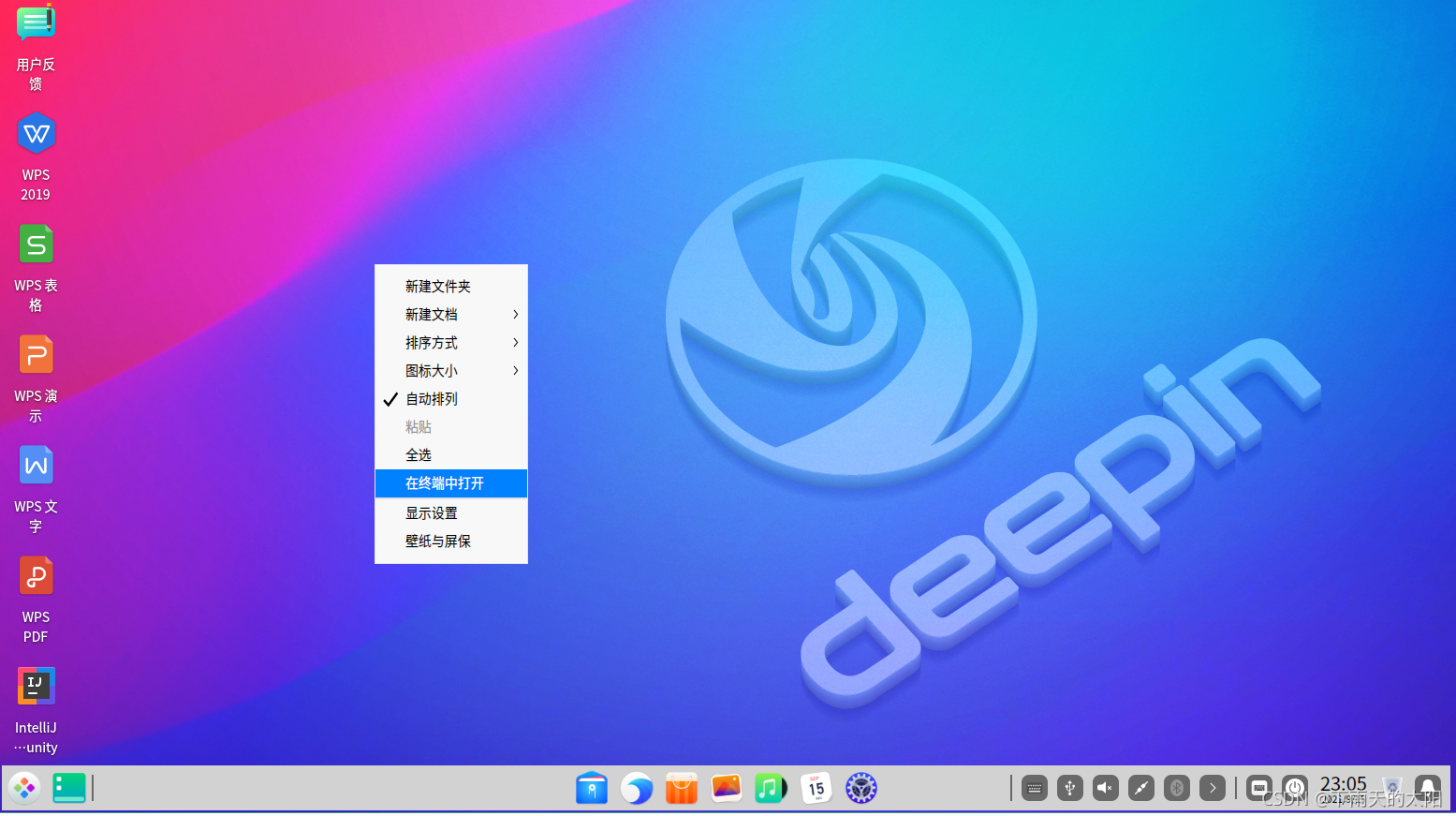Click the network cable tray icon
1456x816 pixels.
tap(1141, 788)
